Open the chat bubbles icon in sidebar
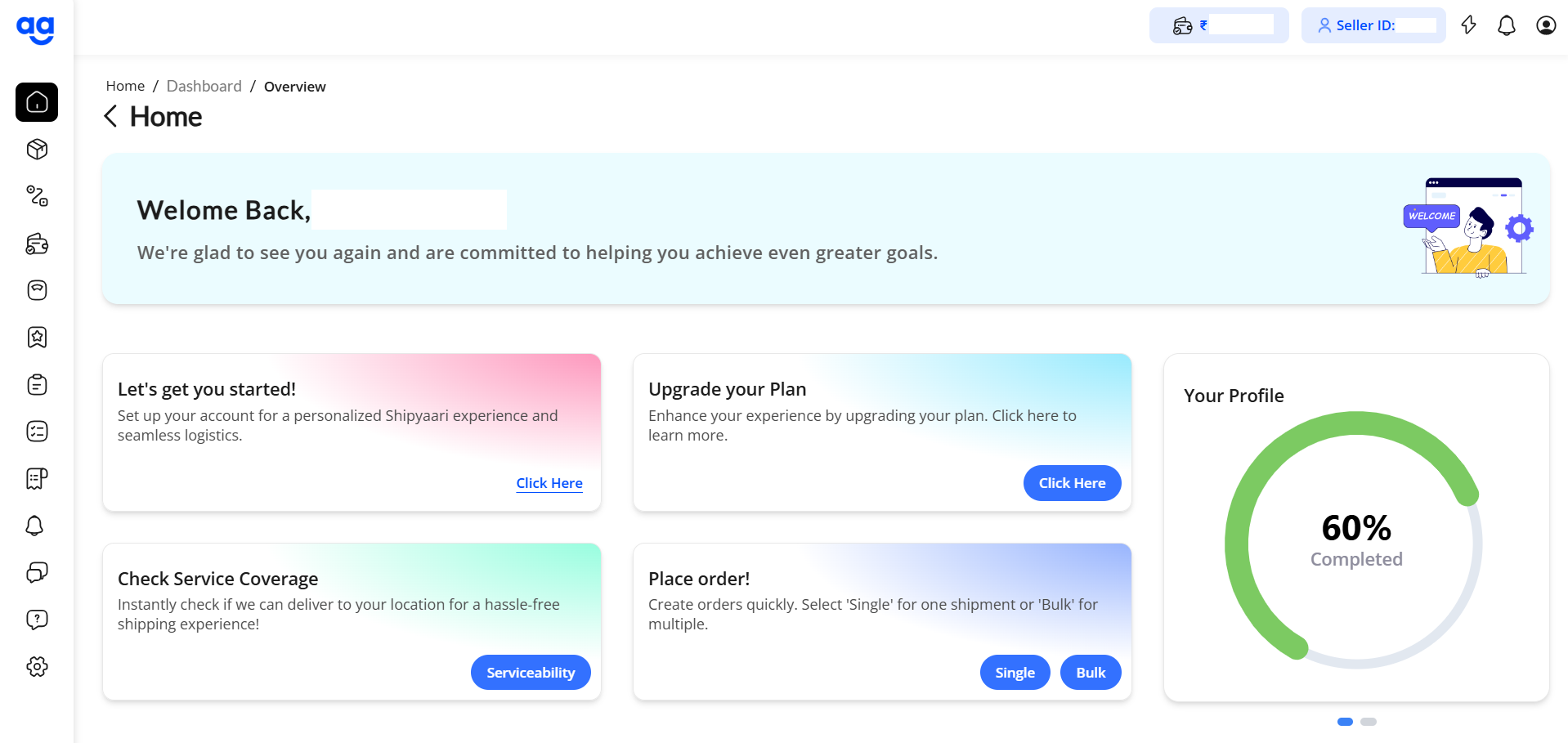The width and height of the screenshot is (1568, 743). (x=37, y=572)
